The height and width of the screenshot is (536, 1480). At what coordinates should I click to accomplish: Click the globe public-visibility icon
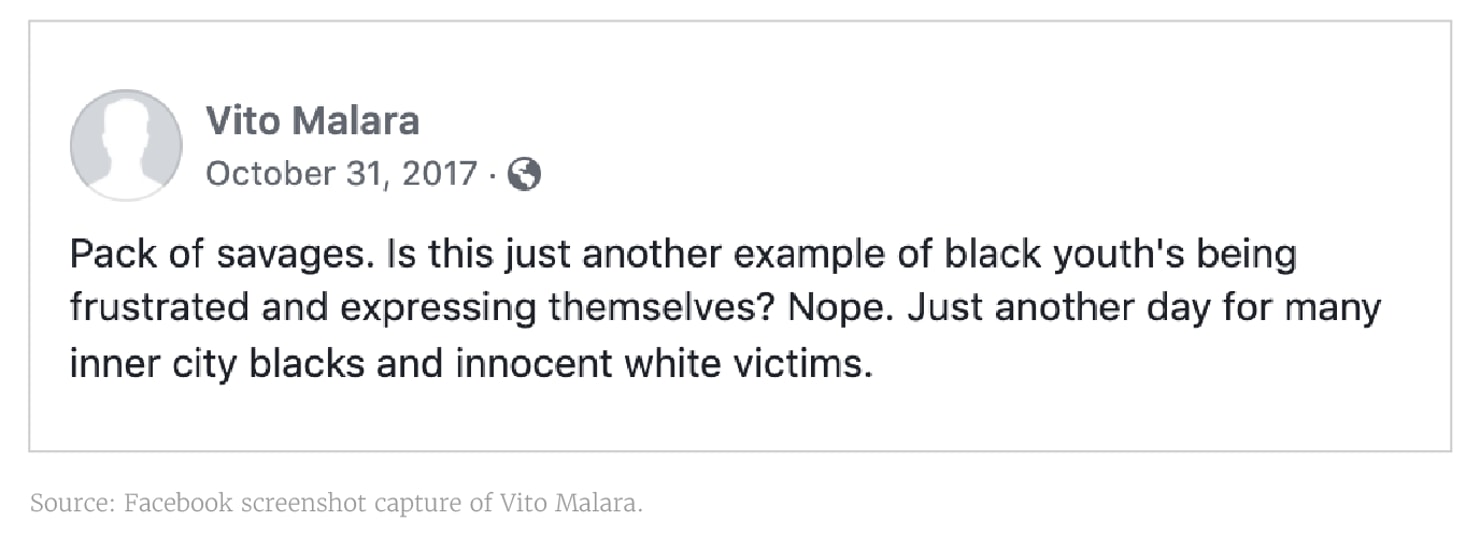[x=524, y=175]
